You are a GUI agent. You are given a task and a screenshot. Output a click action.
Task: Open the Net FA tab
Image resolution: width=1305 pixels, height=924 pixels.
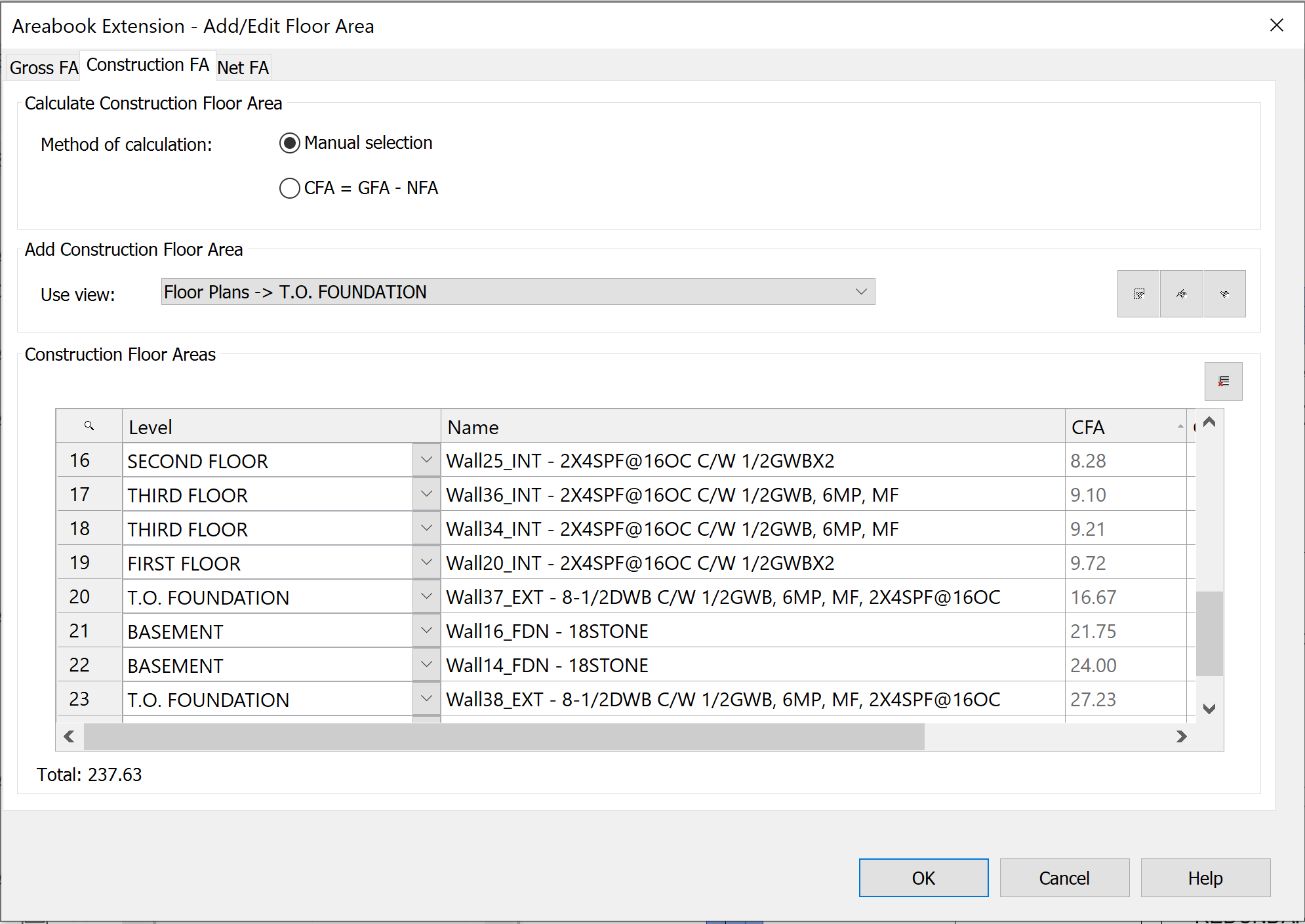pyautogui.click(x=243, y=66)
